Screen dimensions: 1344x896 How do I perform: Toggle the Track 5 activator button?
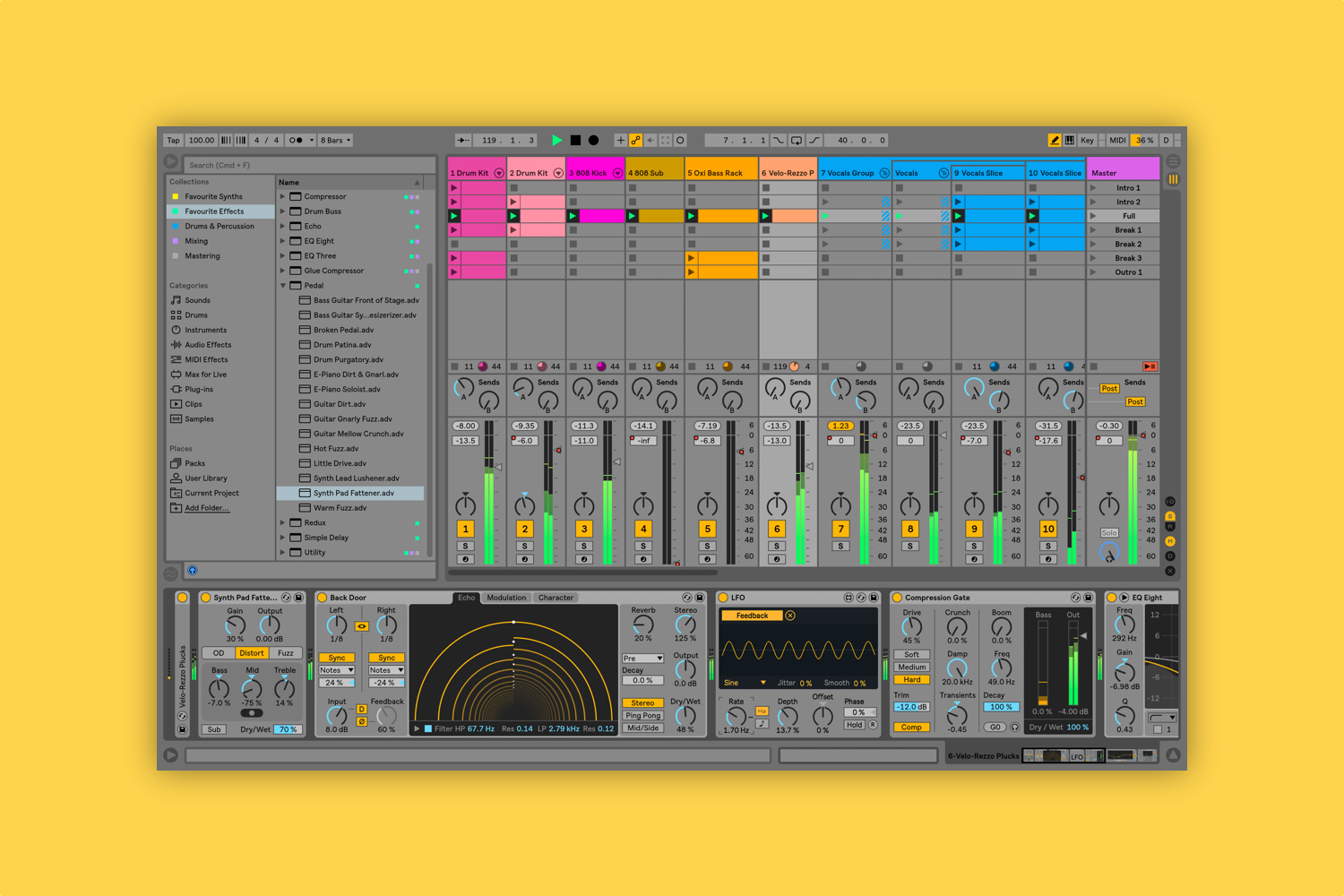coord(707,529)
